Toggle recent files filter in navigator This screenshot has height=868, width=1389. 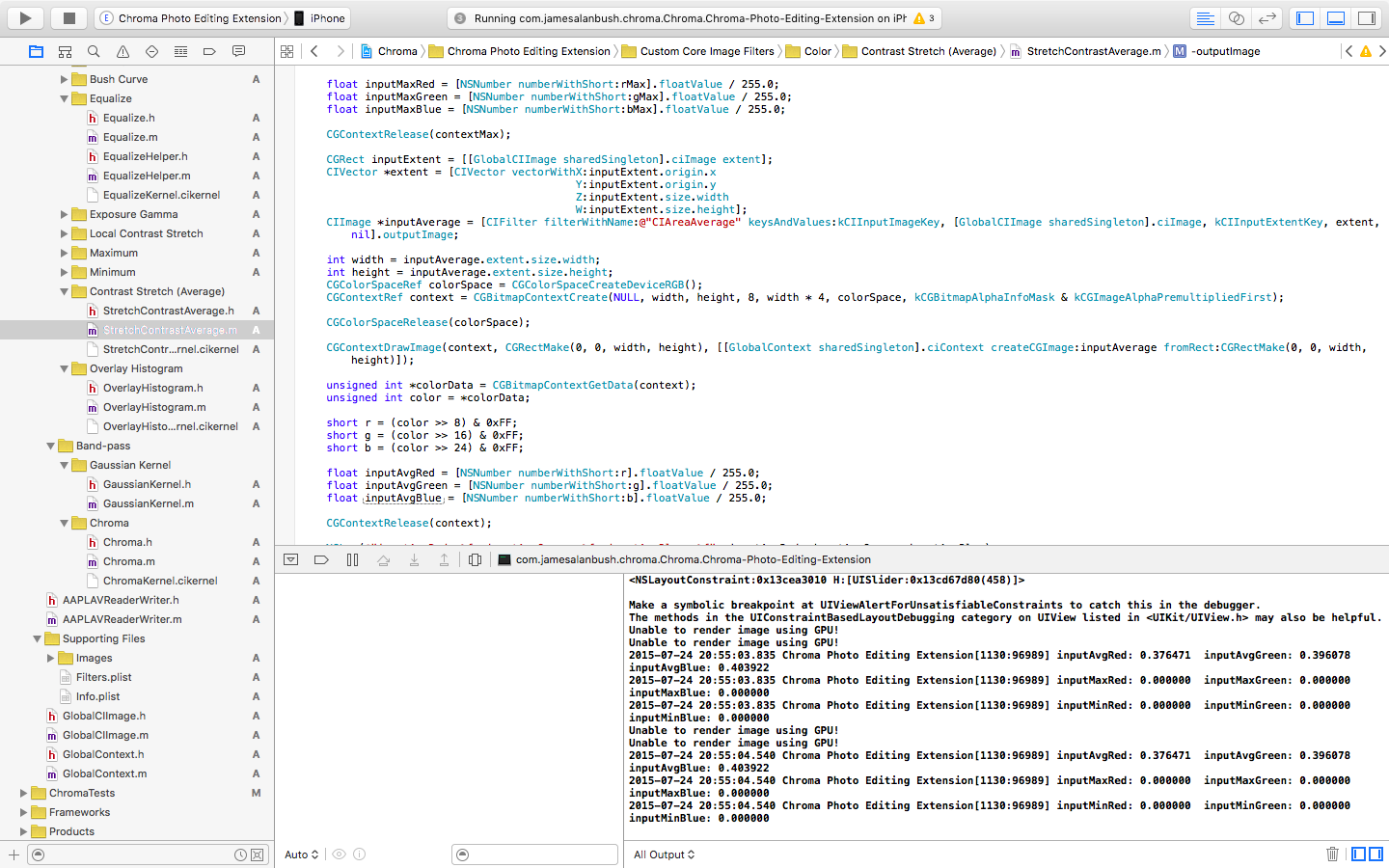(x=240, y=854)
